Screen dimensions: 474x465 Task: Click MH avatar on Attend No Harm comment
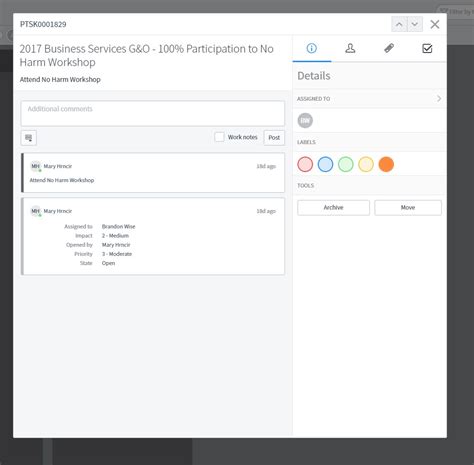pyautogui.click(x=36, y=166)
